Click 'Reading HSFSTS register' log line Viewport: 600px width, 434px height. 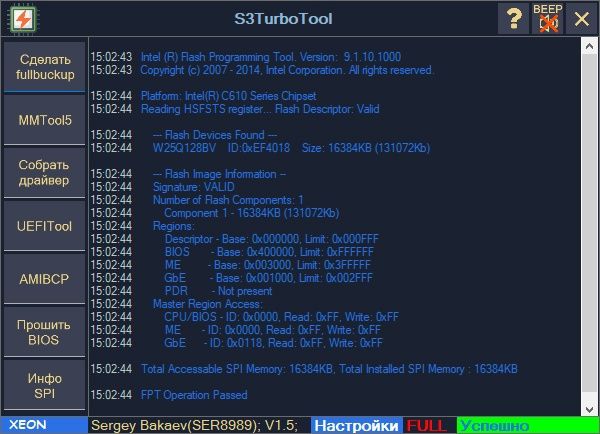pos(260,109)
